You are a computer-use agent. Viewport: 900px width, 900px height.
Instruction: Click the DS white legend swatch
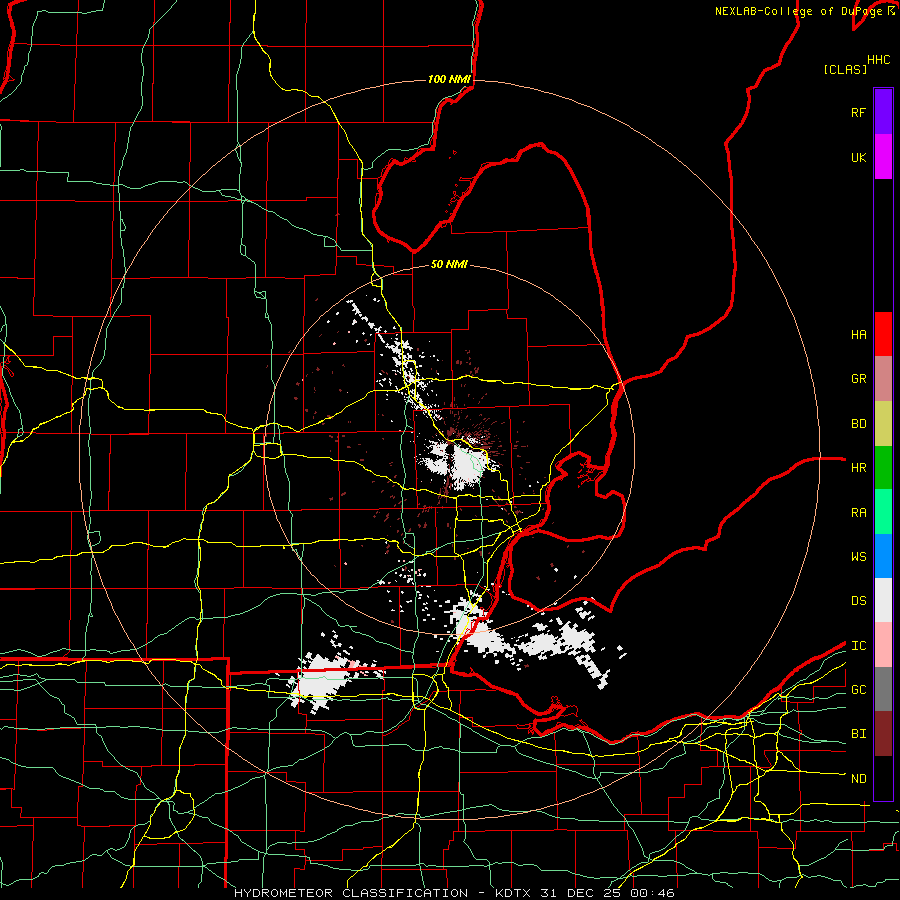point(883,600)
